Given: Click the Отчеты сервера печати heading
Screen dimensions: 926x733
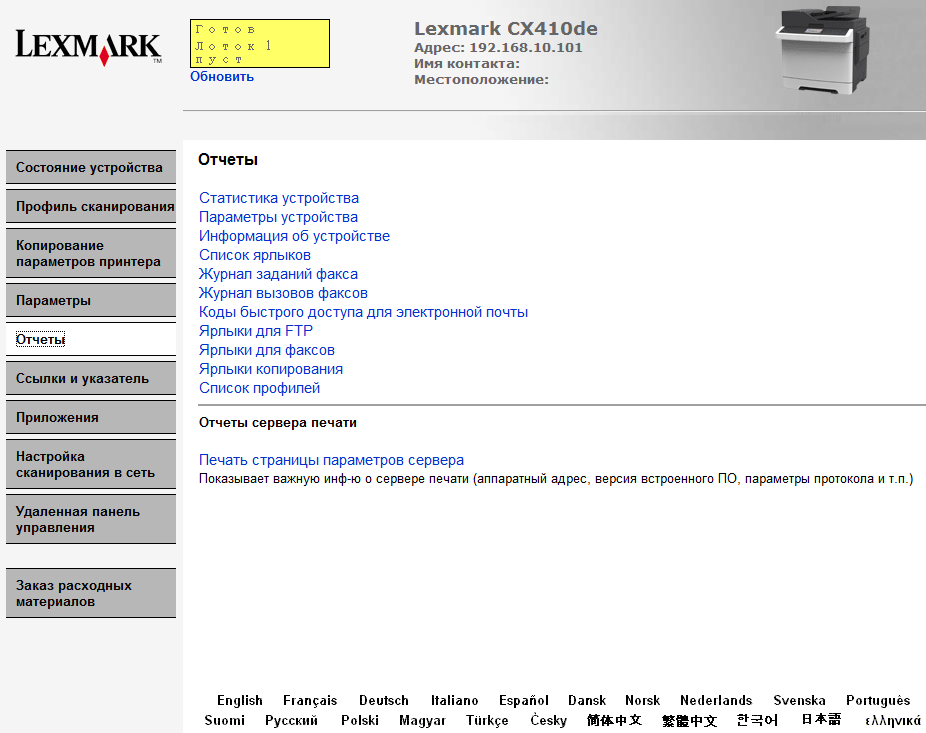Looking at the screenshot, I should click(x=278, y=423).
